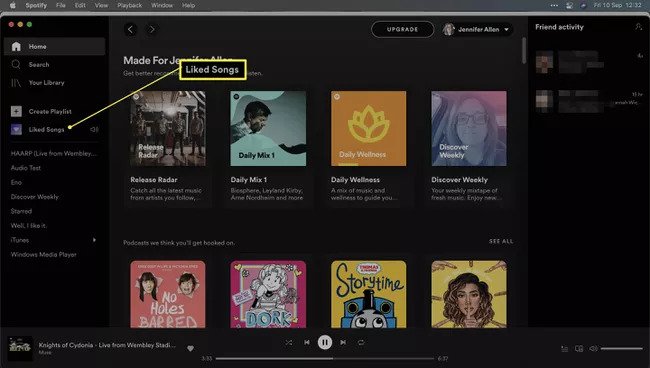This screenshot has width=650, height=368.
Task: Open HAARP (Live from Wembley playlist
Action: click(53, 153)
